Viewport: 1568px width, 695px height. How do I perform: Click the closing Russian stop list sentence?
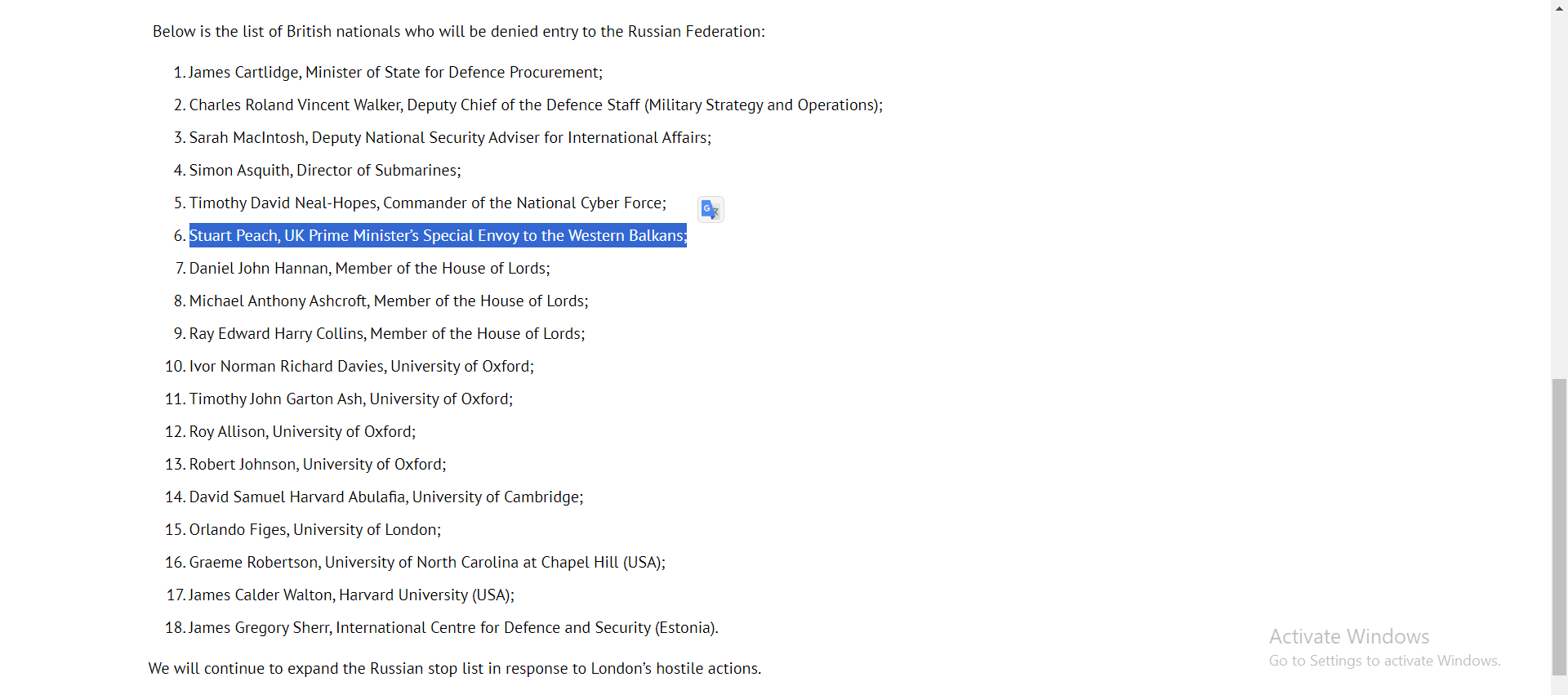click(x=455, y=669)
